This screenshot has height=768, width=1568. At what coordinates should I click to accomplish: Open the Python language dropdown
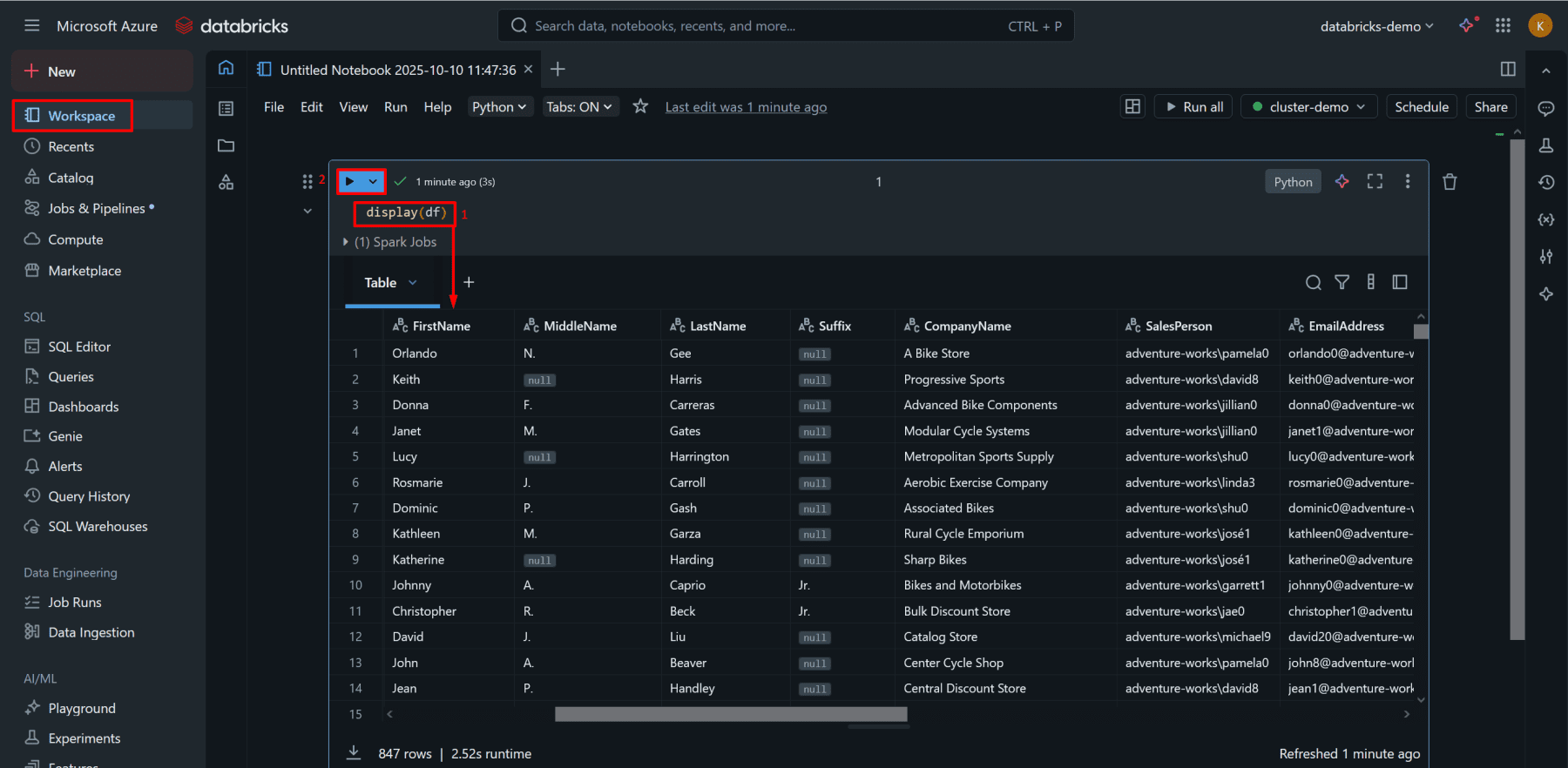coord(499,107)
